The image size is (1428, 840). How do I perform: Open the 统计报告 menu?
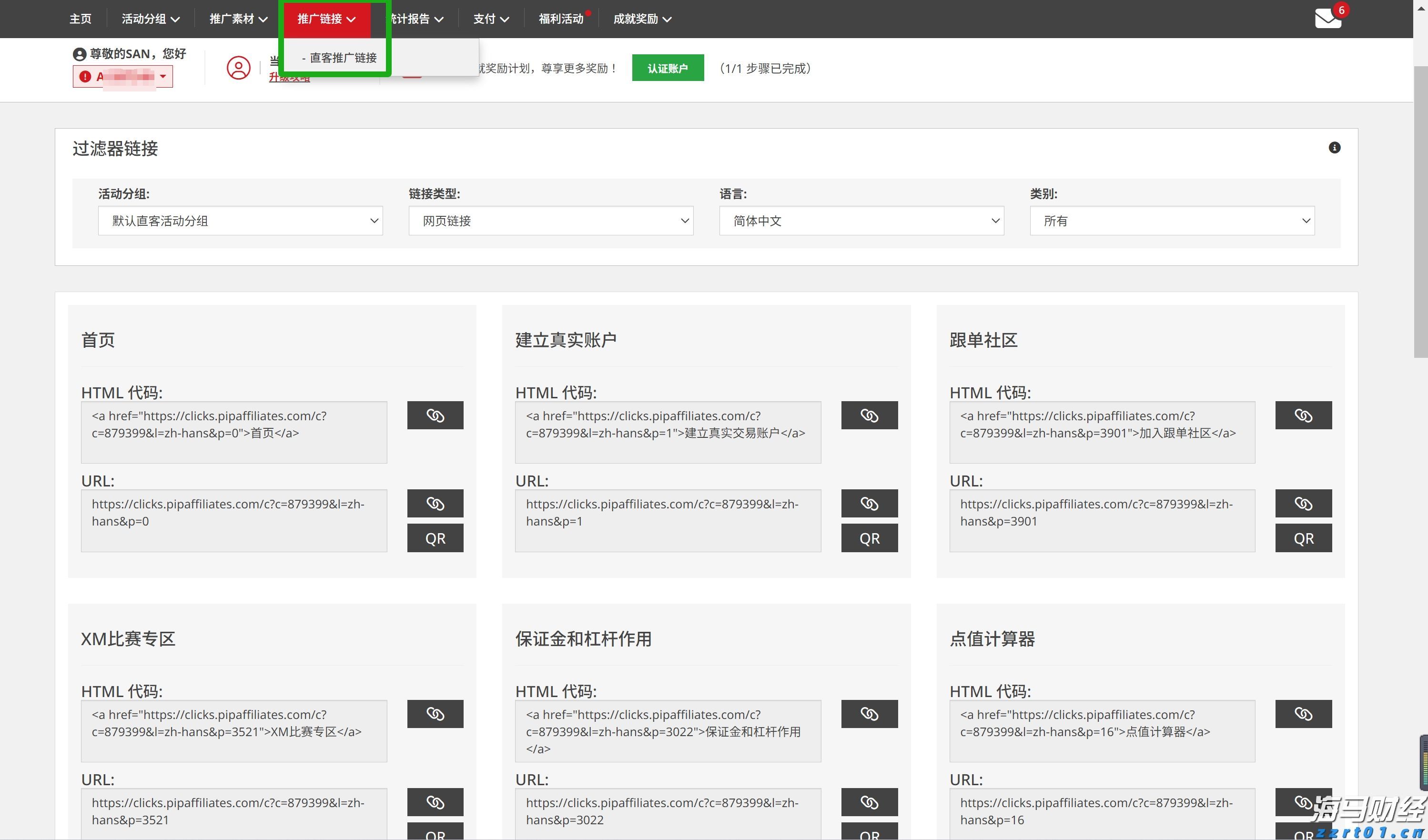415,18
